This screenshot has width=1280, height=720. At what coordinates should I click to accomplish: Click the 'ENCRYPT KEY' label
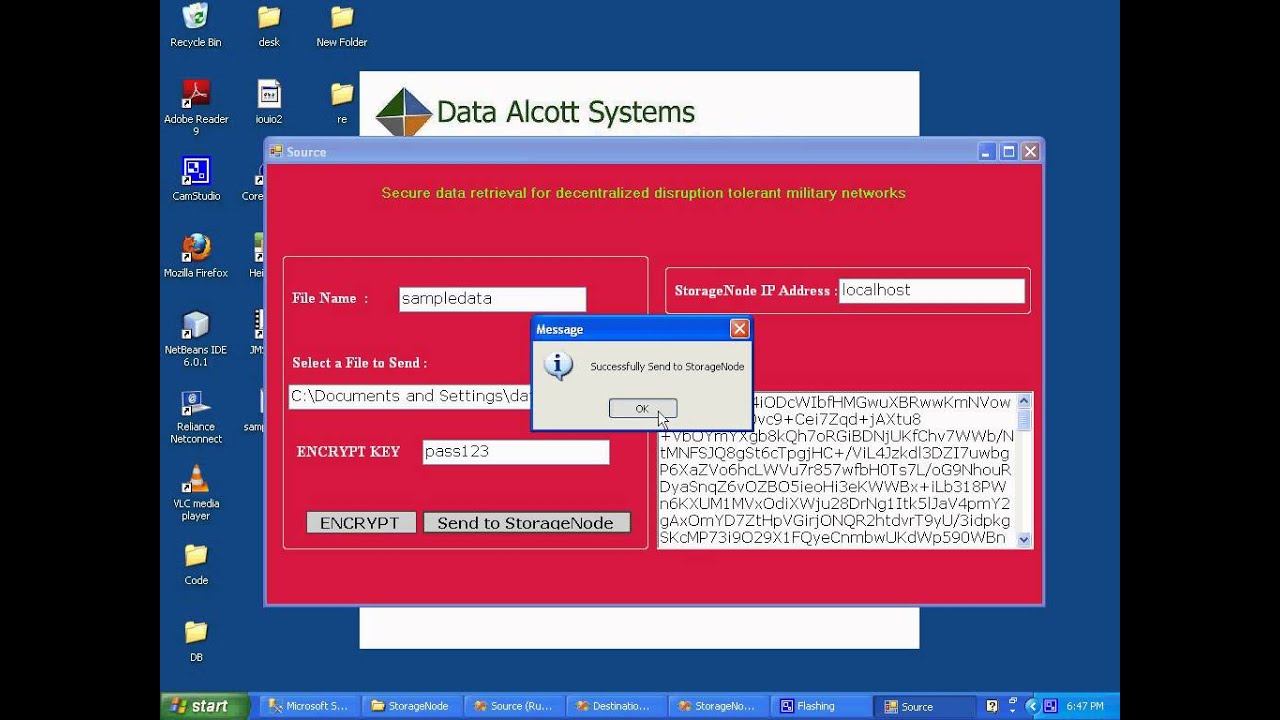(348, 452)
